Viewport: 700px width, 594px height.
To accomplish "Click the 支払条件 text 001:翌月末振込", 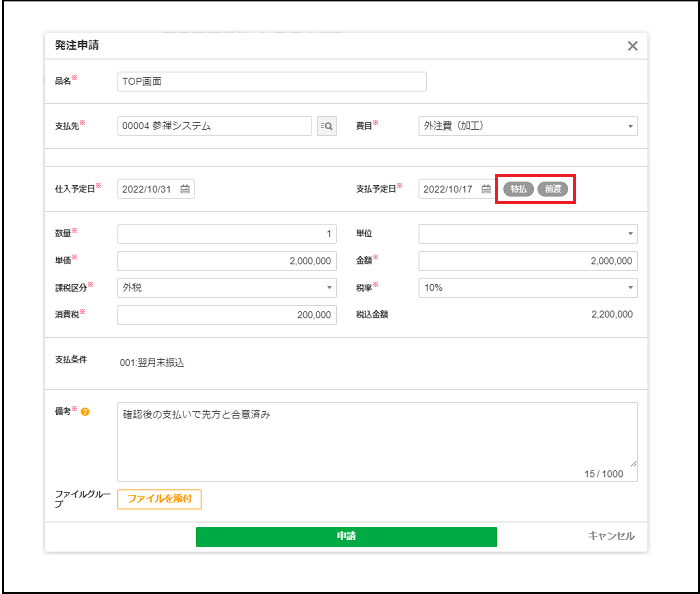I will point(152,362).
